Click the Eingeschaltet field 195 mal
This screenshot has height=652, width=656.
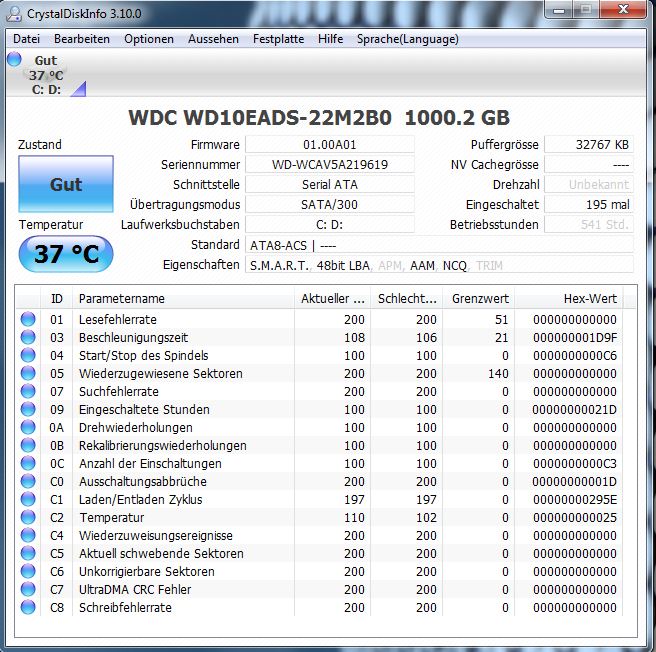pos(589,205)
